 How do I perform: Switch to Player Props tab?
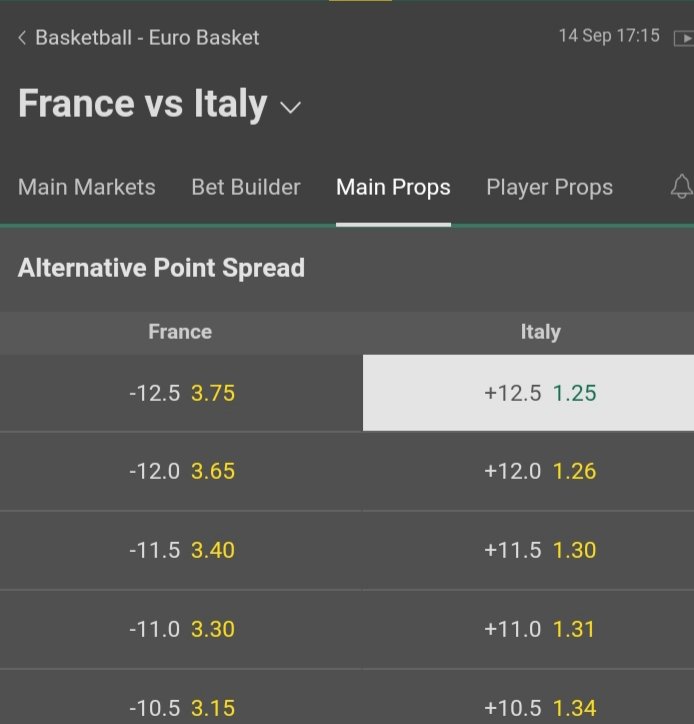click(x=549, y=187)
